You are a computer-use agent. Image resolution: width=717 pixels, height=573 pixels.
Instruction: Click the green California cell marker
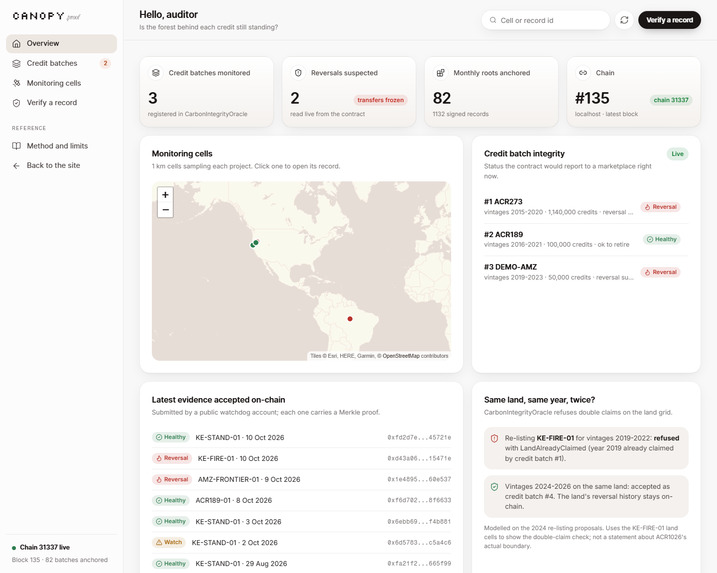pos(256,242)
